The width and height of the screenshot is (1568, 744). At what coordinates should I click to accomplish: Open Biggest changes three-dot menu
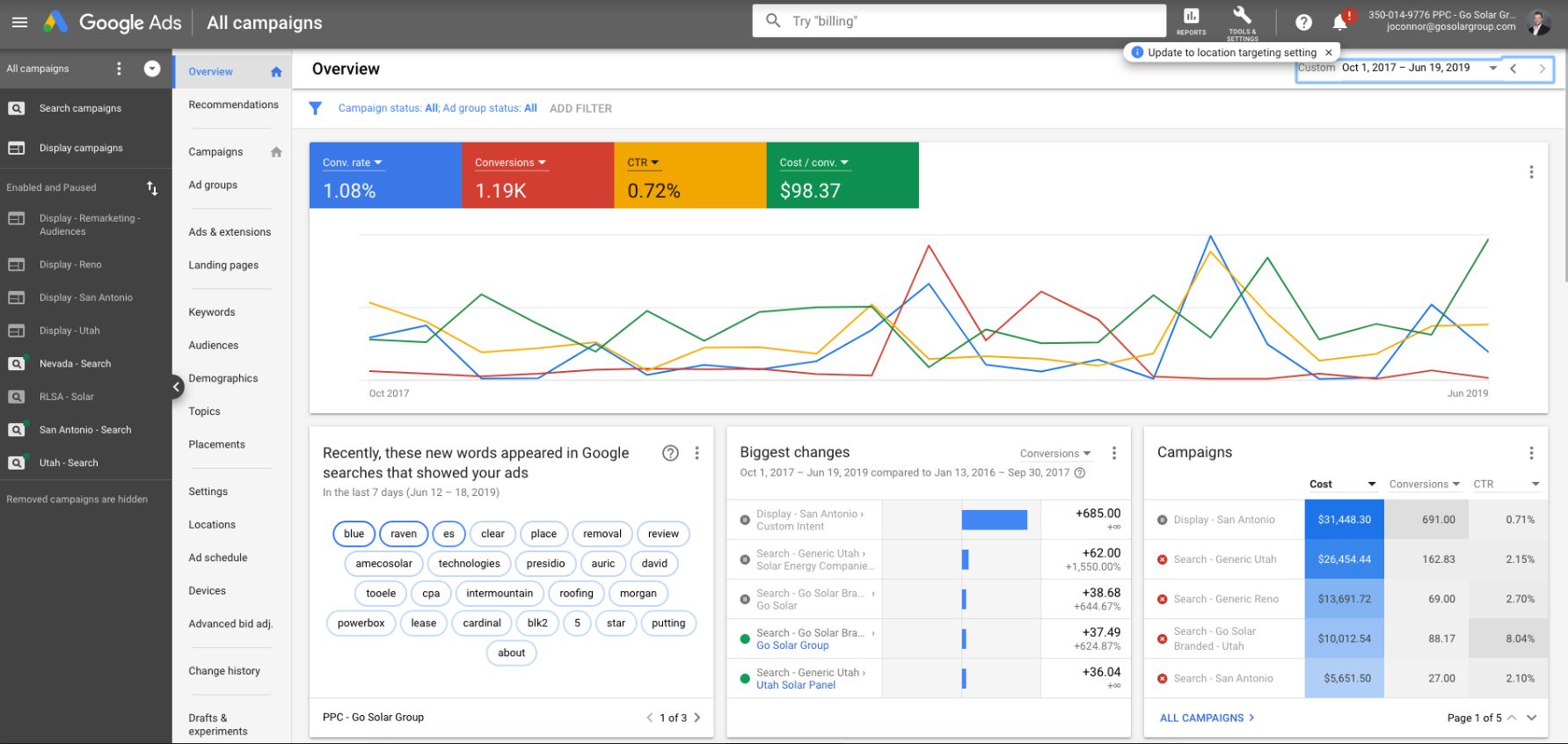[1114, 453]
